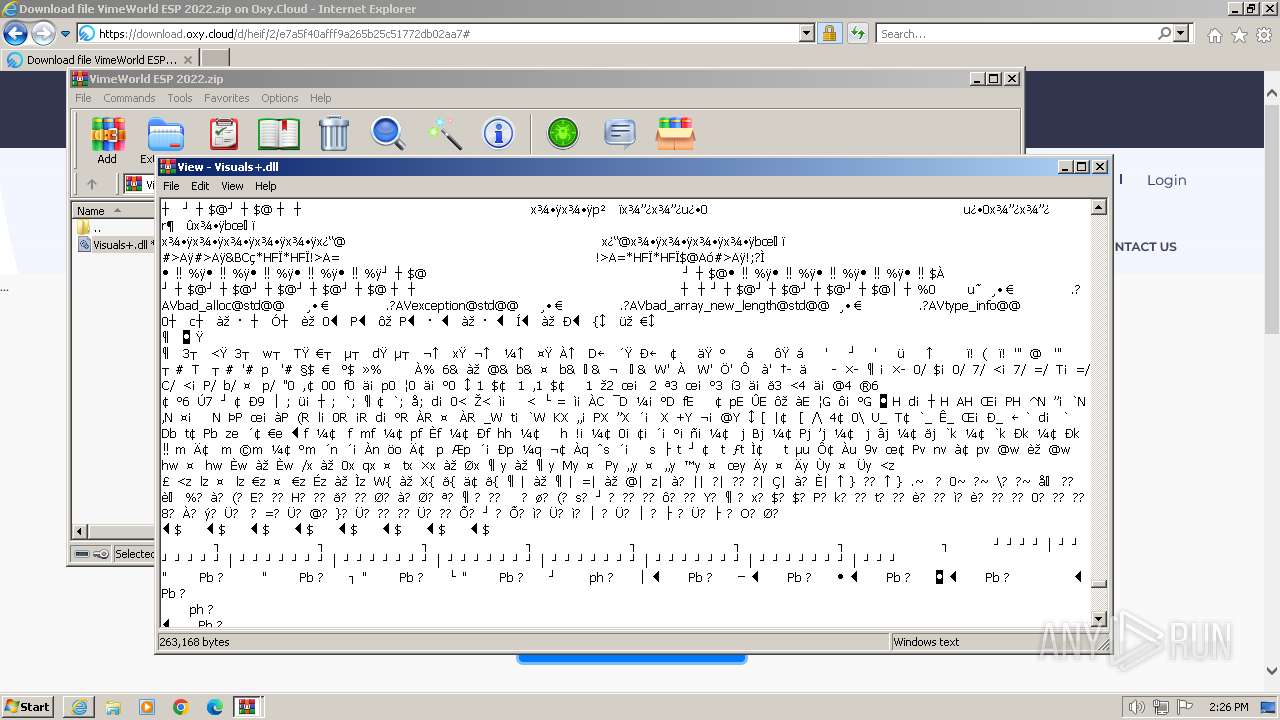Select the Download file VimeWorld ESP tab

(x=100, y=59)
